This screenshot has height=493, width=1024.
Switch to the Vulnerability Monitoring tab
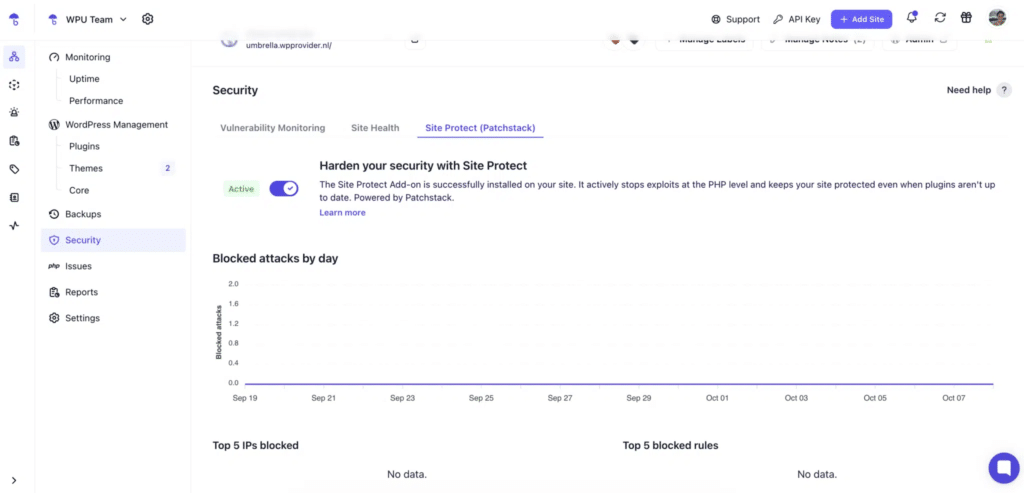point(272,128)
